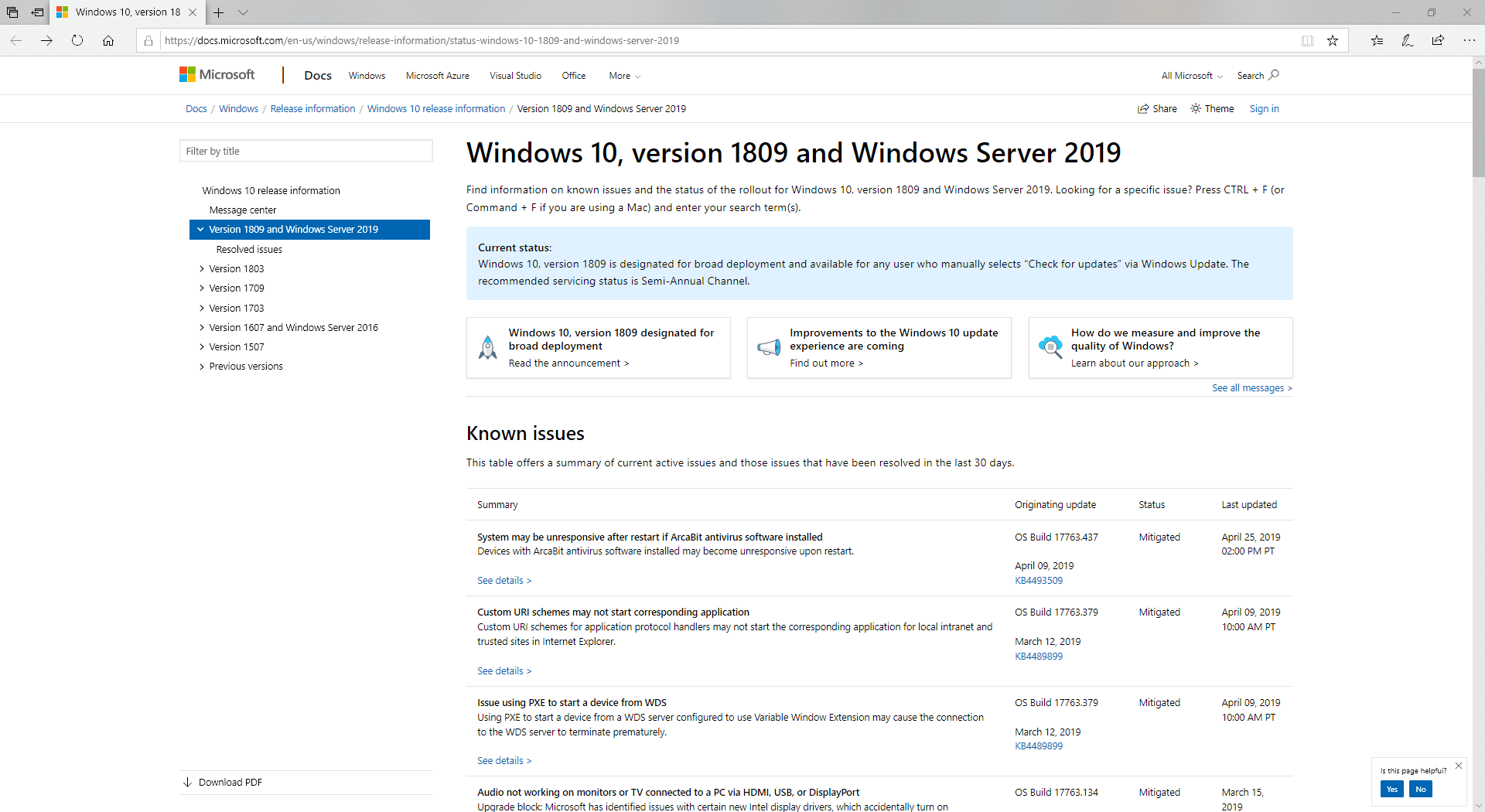The width and height of the screenshot is (1485, 812).
Task: Open browser settings ellipsis menu
Action: 1469,41
